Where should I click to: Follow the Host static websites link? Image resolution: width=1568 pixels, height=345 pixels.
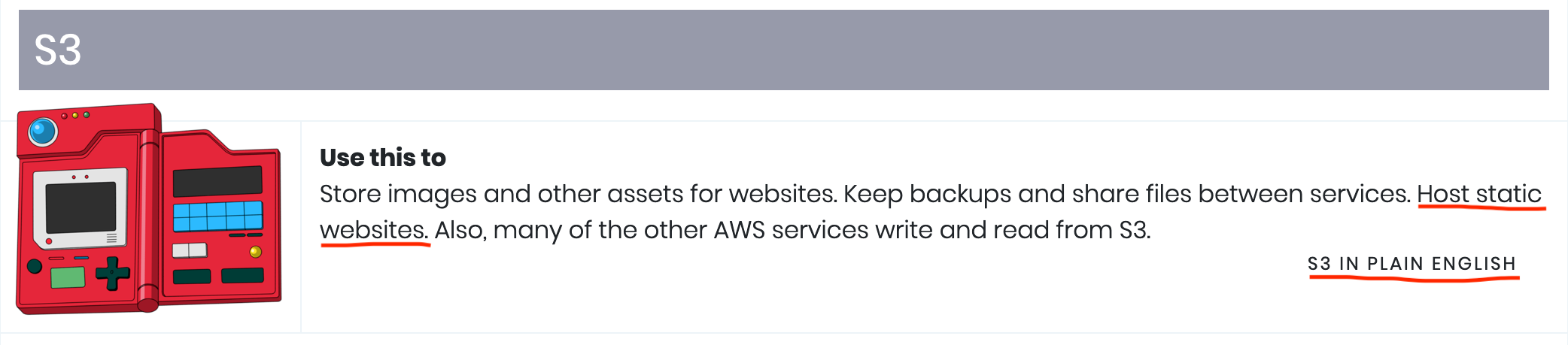(1479, 194)
